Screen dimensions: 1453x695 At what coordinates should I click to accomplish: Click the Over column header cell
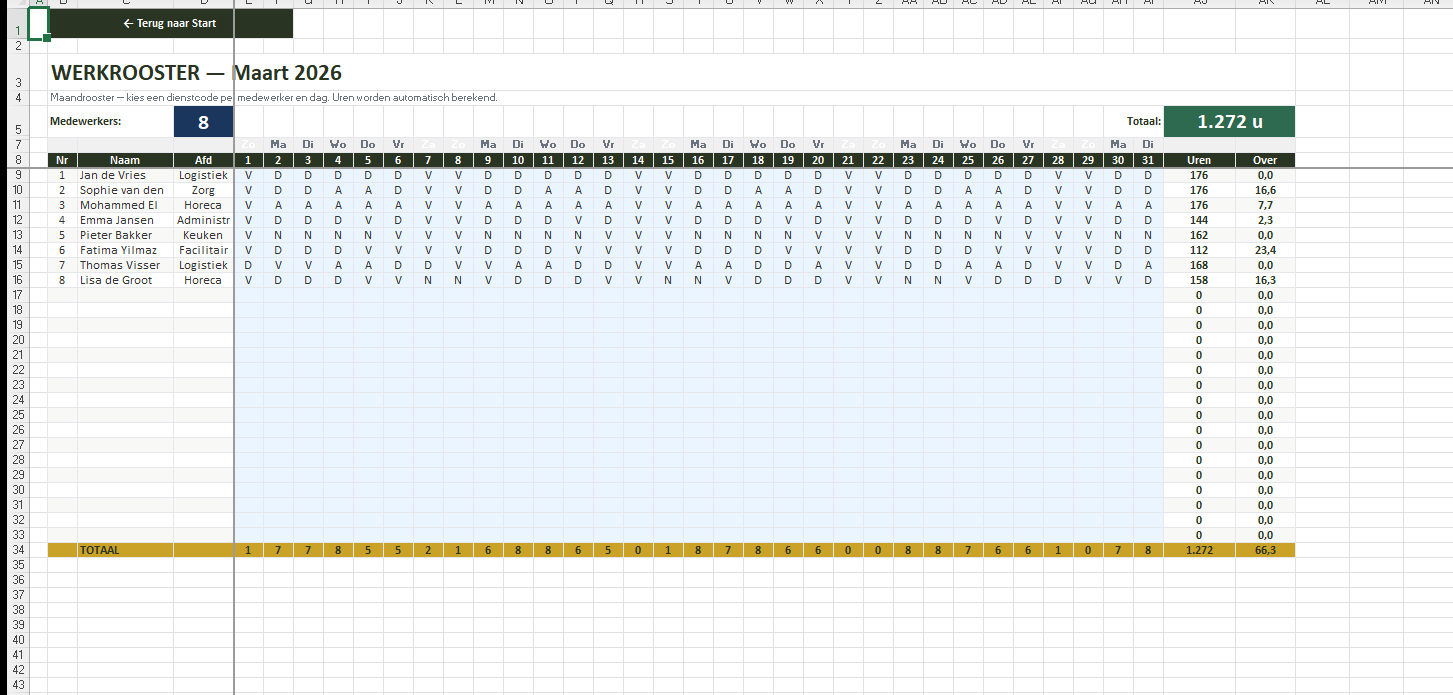1264,159
